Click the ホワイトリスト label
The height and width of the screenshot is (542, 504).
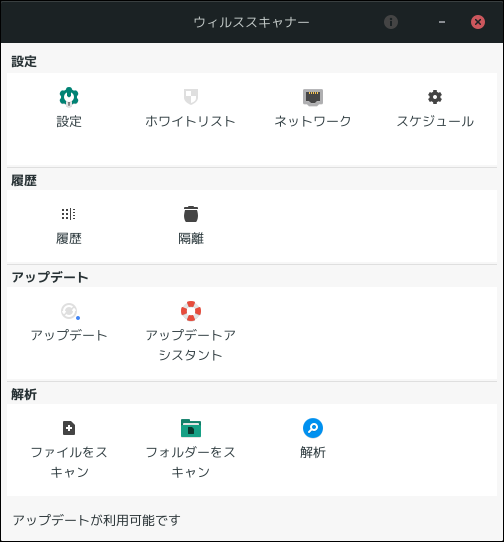[x=190, y=121]
